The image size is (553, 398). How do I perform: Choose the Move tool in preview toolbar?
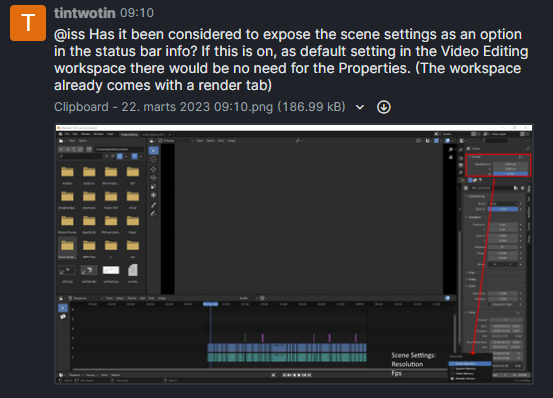(153, 169)
